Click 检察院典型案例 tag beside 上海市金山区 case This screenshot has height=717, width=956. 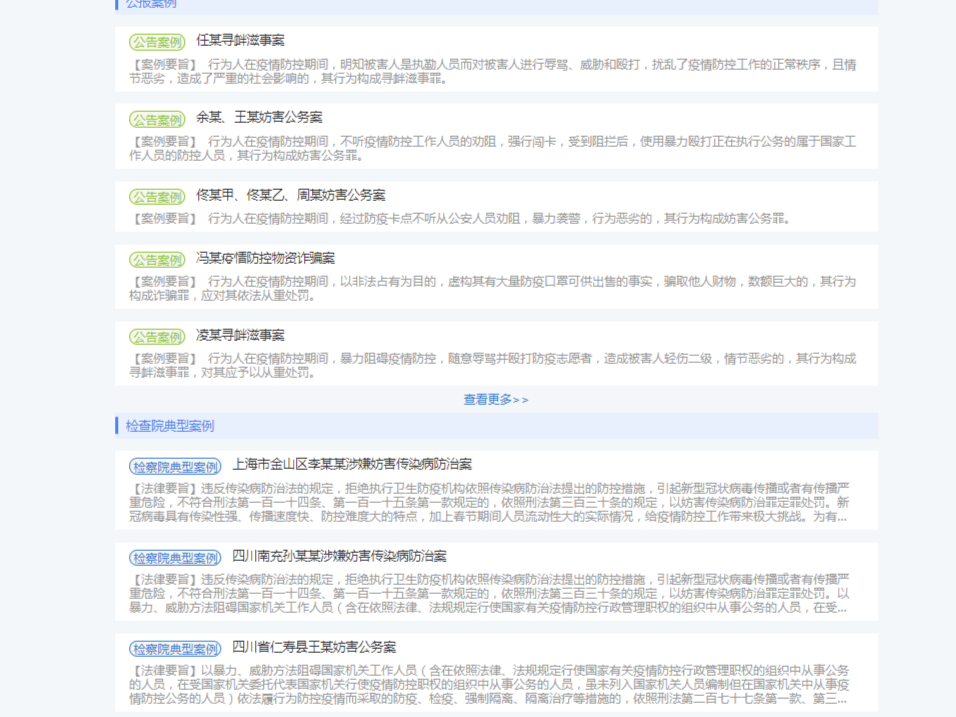click(x=175, y=467)
